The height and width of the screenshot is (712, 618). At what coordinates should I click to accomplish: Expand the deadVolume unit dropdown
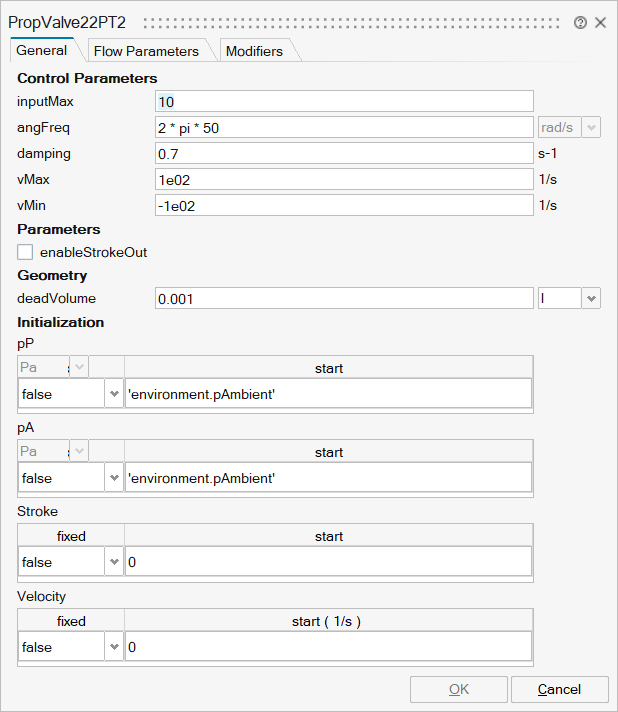(x=590, y=298)
